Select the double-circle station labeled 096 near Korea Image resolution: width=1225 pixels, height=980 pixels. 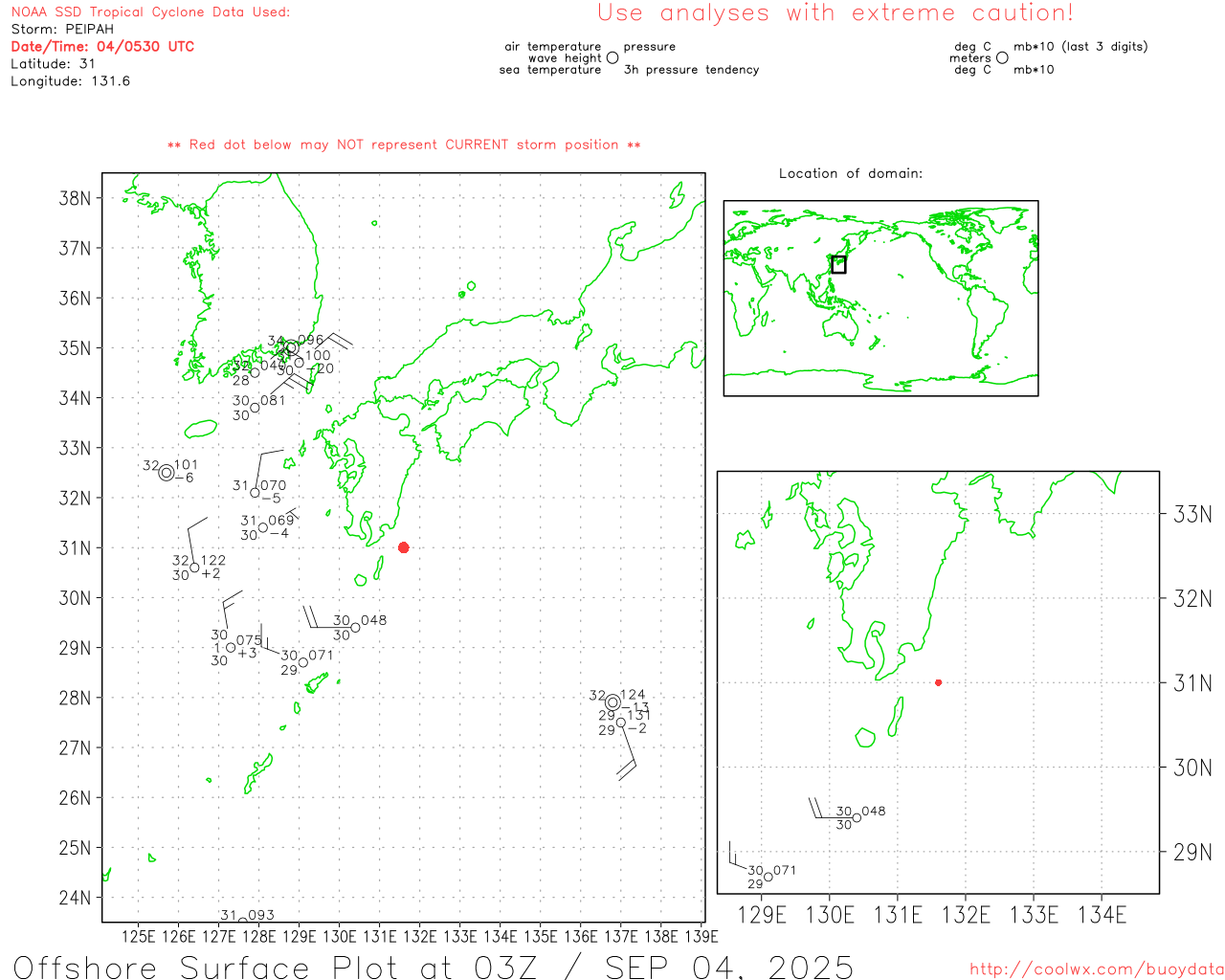tap(292, 347)
